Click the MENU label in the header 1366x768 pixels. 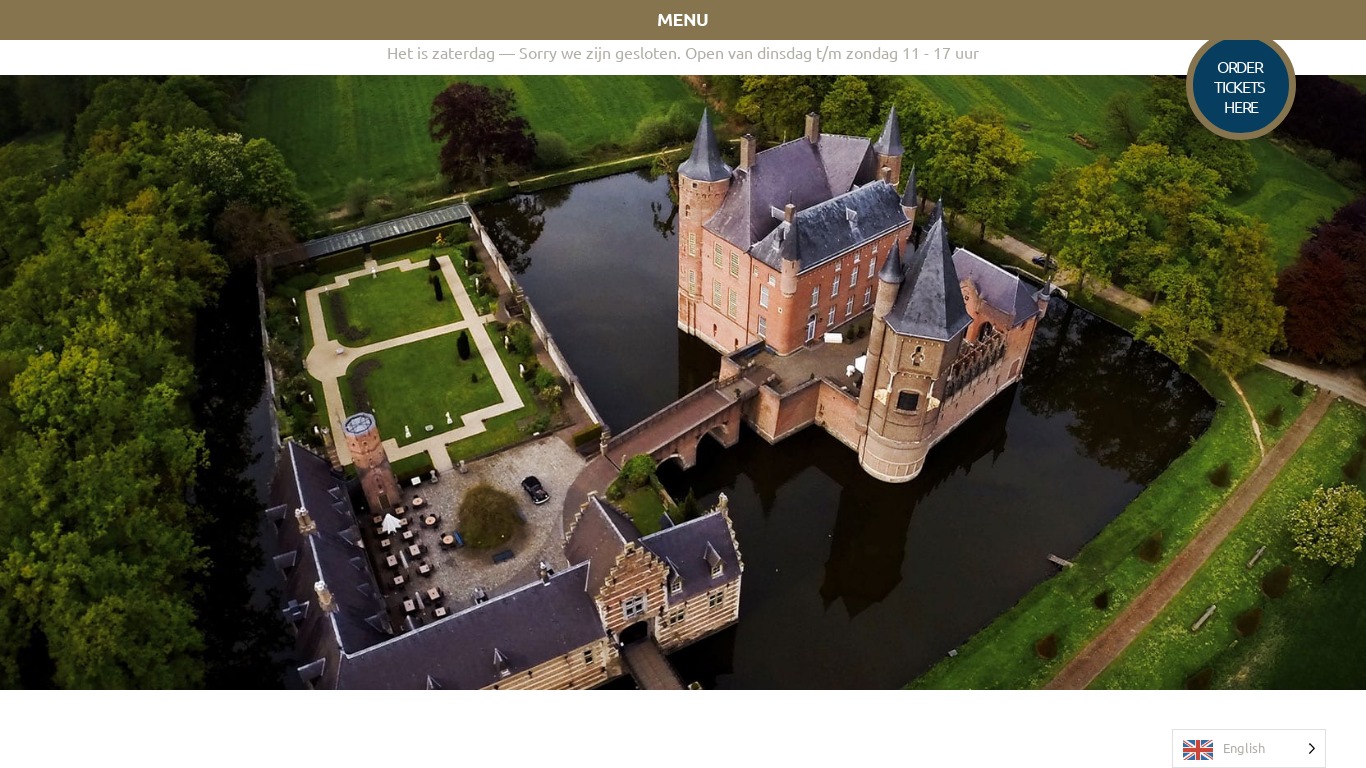point(683,20)
